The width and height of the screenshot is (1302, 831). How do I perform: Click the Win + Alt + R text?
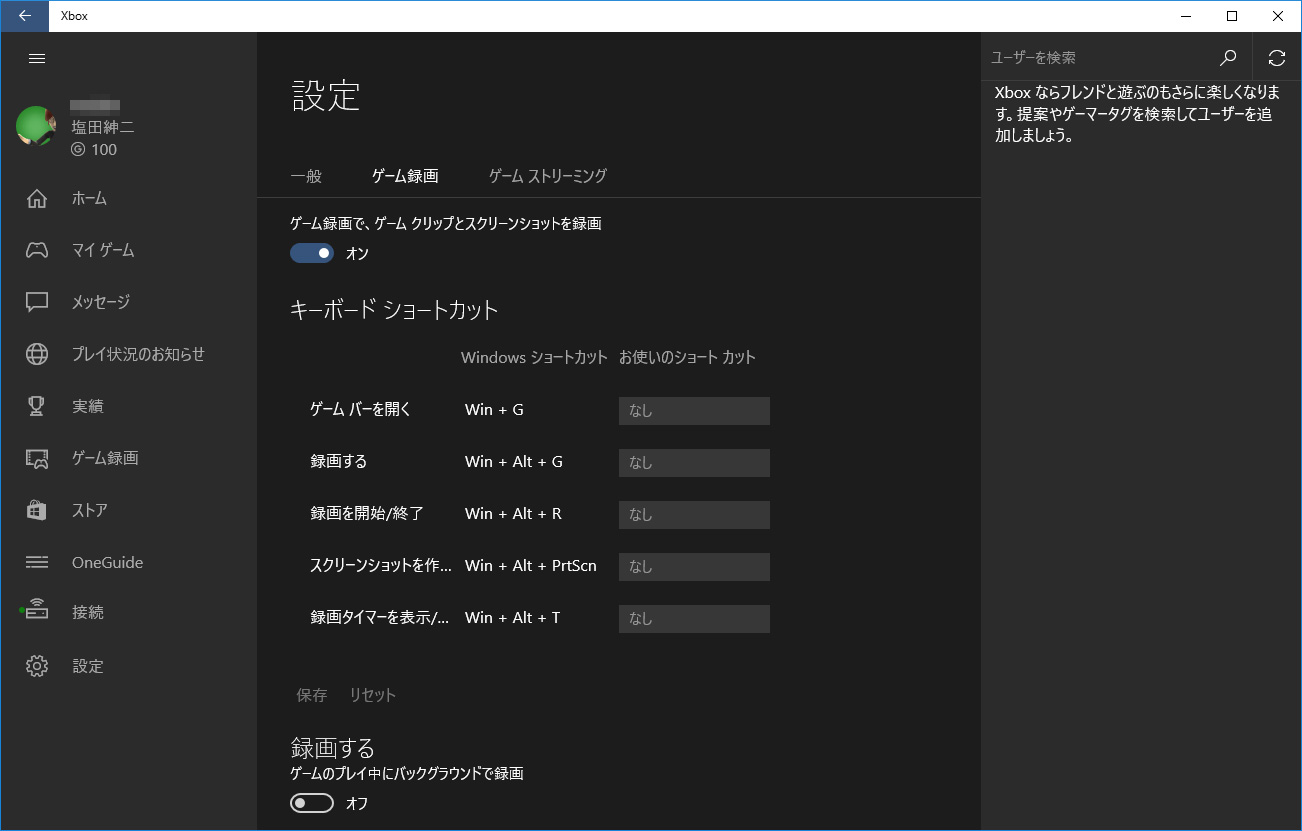tap(513, 514)
